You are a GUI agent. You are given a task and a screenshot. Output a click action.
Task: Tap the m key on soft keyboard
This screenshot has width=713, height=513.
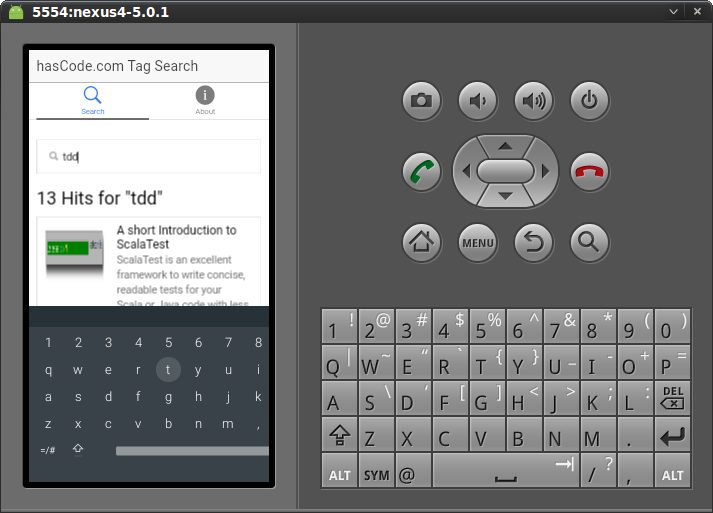pos(228,424)
